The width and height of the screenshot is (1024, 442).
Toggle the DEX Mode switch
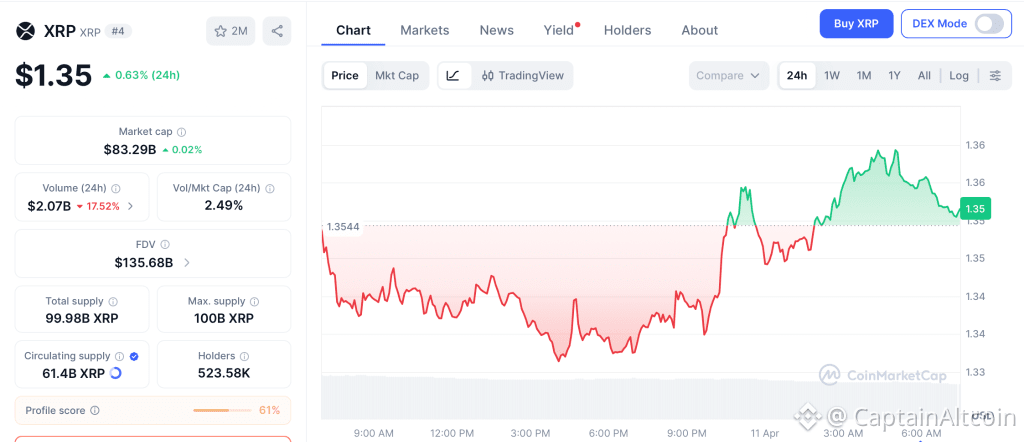coord(988,24)
